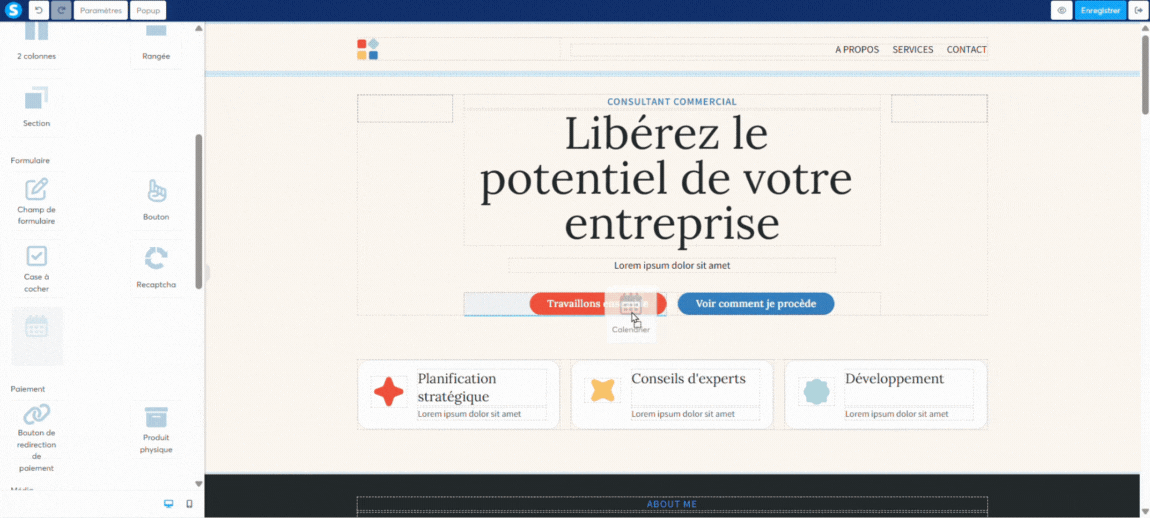Select the 2 colonnes element
This screenshot has height=518, width=1150.
tap(37, 43)
